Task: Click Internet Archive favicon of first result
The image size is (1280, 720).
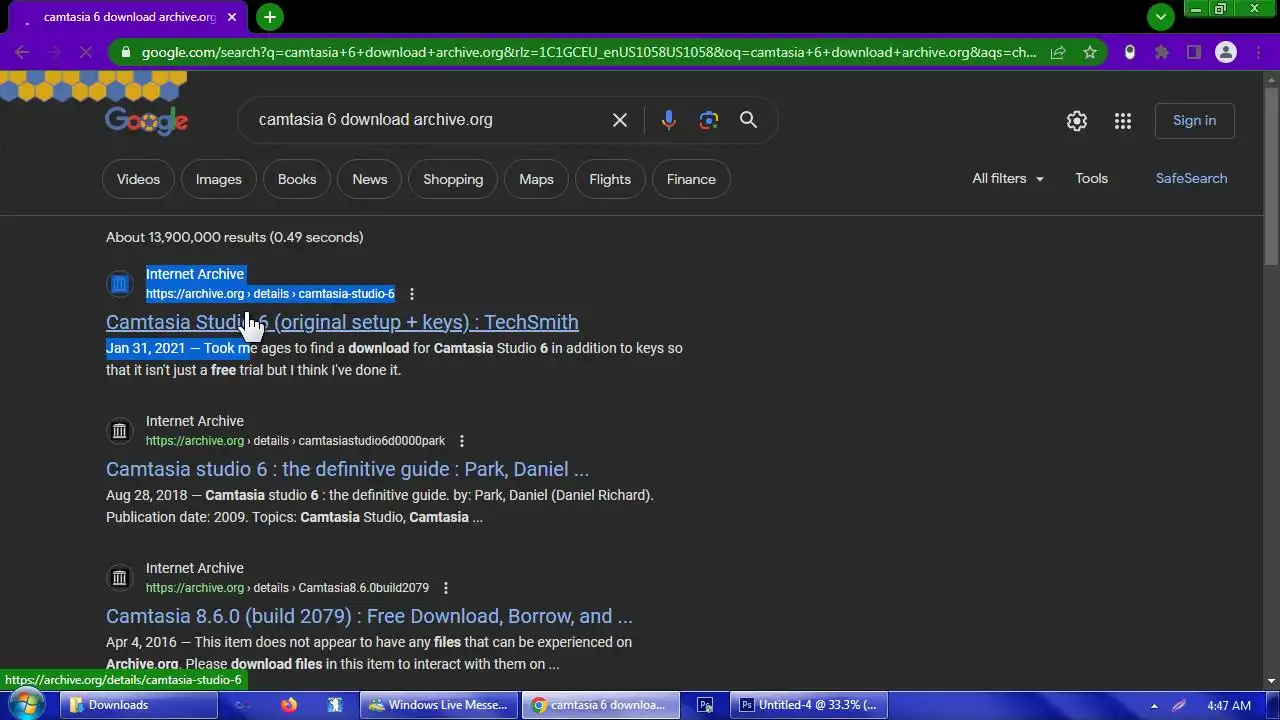Action: pos(120,284)
